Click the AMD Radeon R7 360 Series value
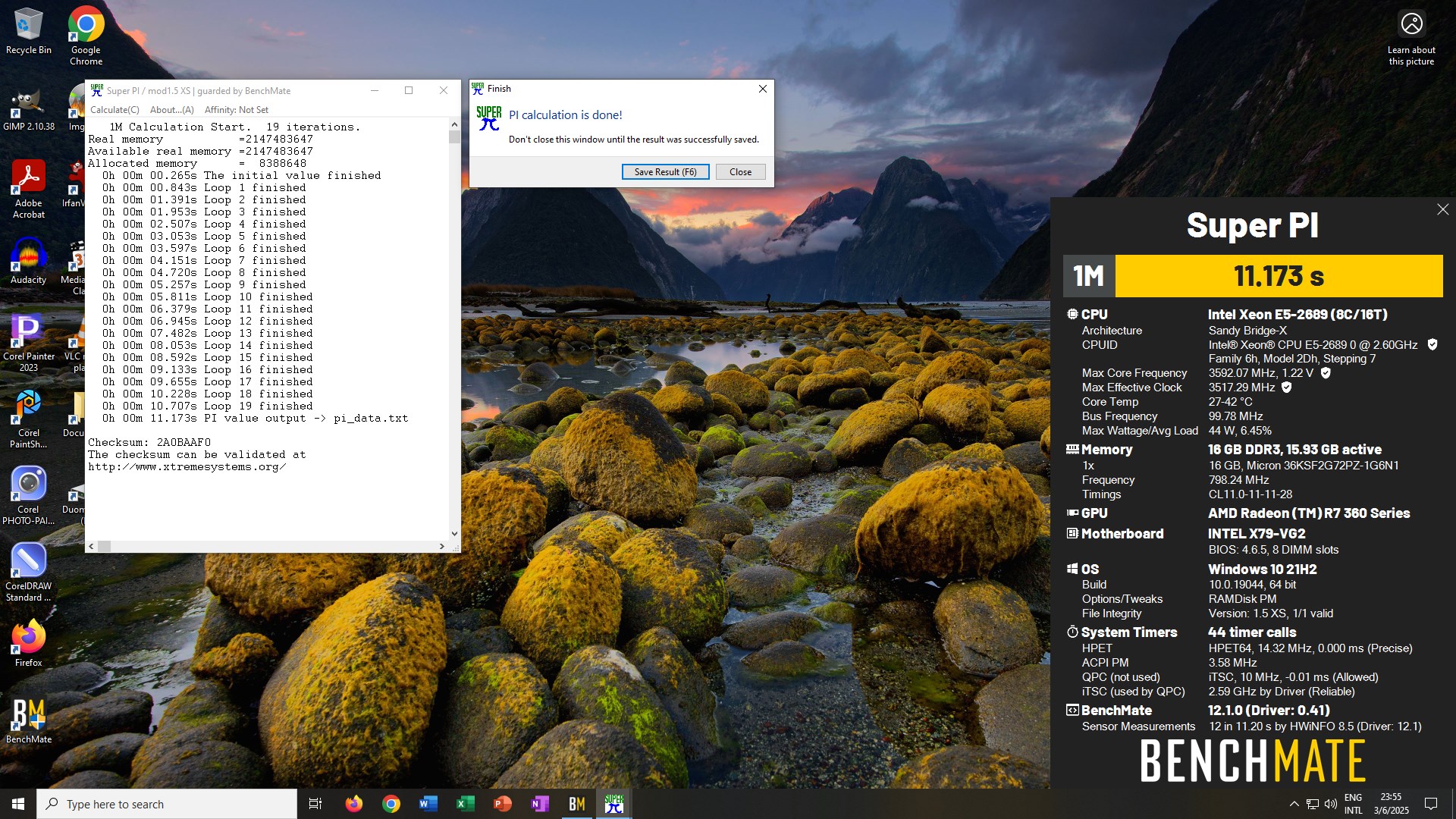1456x819 pixels. click(x=1309, y=513)
